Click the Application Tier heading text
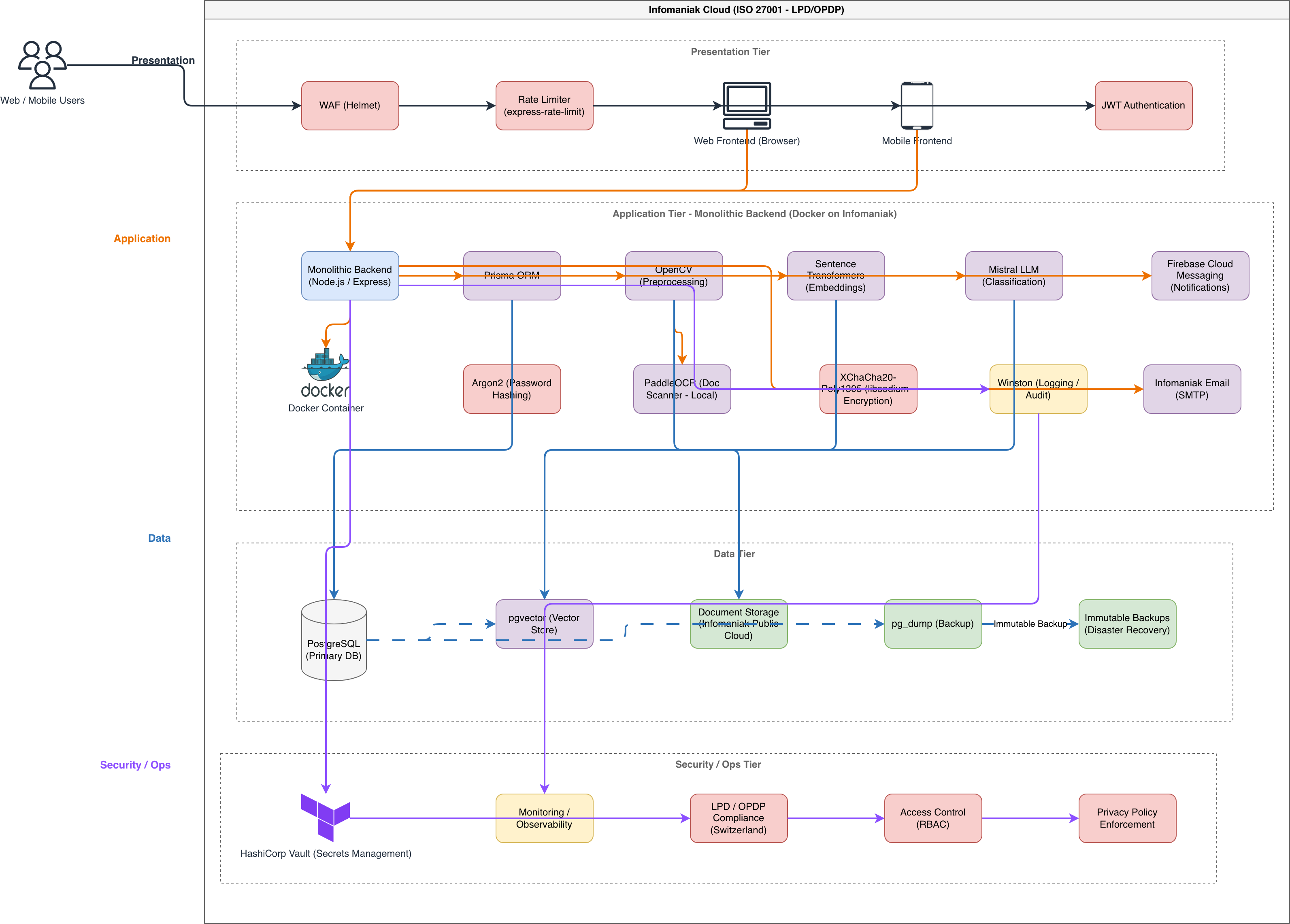 tap(754, 214)
